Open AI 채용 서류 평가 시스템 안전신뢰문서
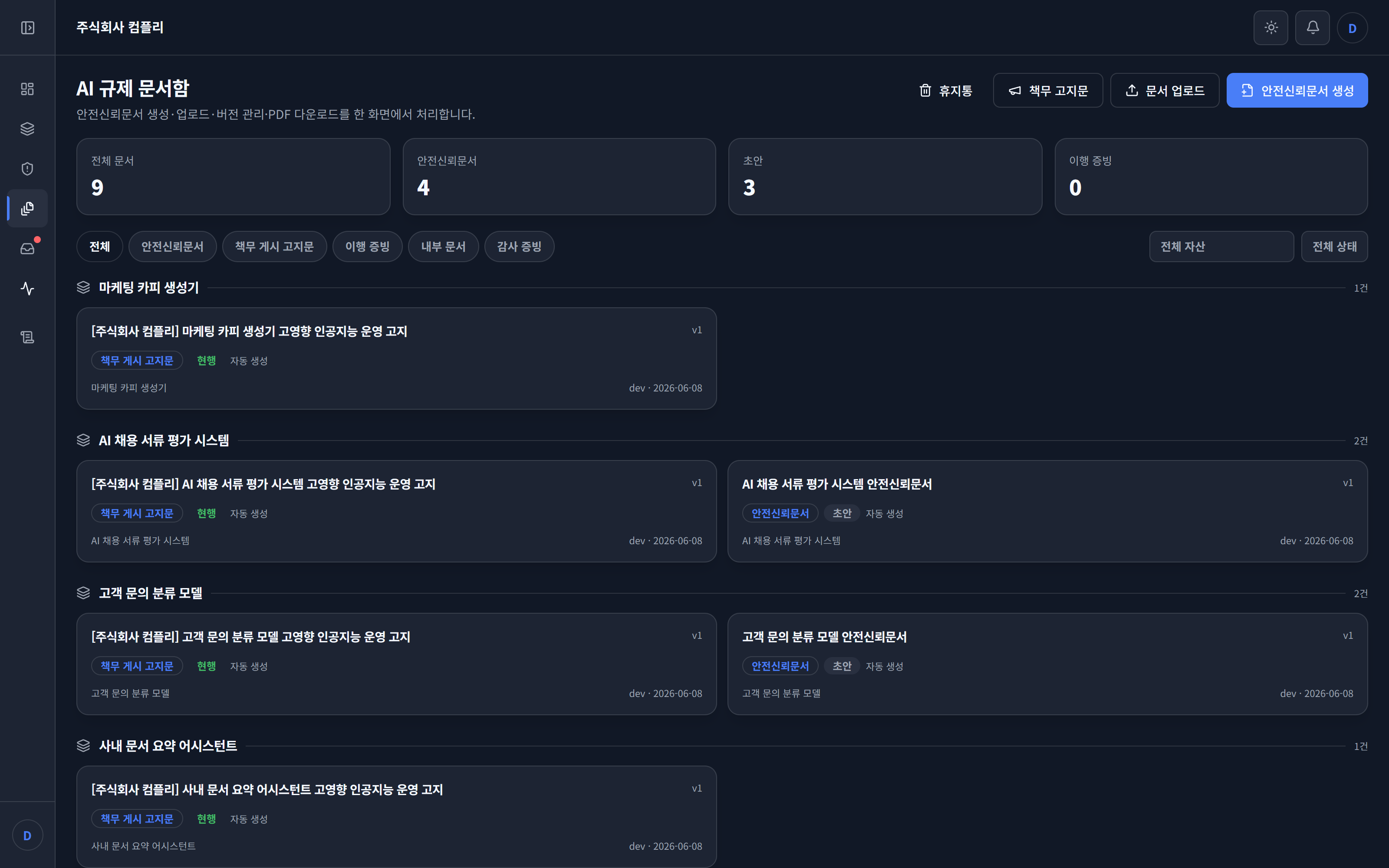This screenshot has width=1389, height=868. (x=1047, y=512)
